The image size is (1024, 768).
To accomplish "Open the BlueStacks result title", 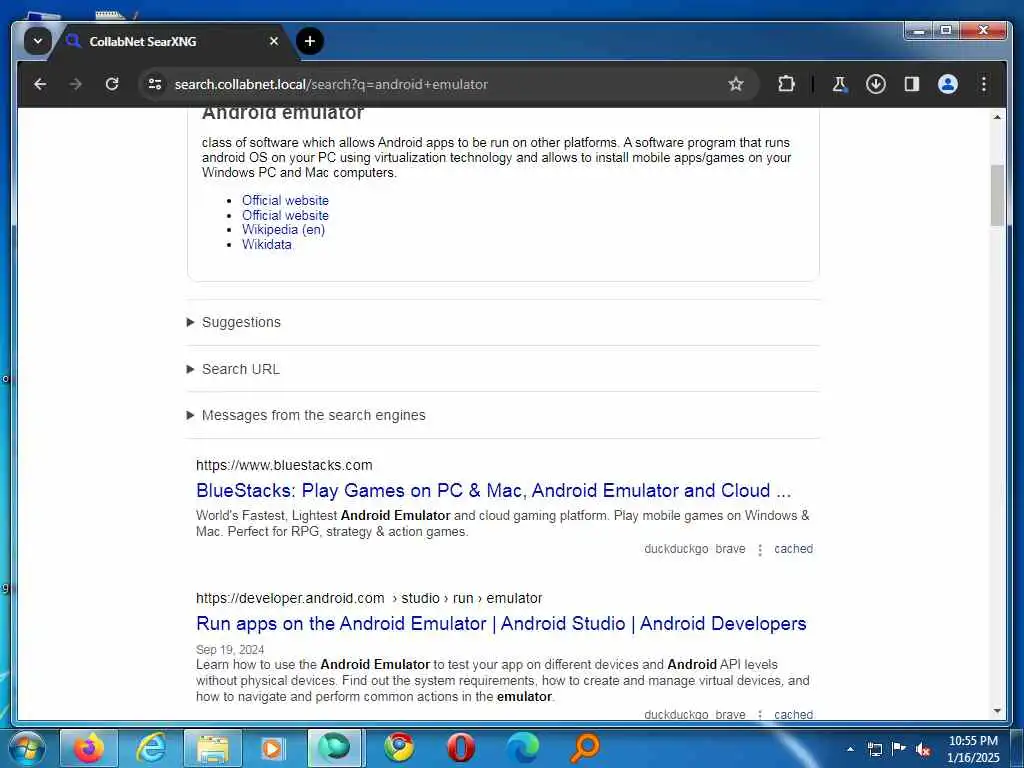I will [x=493, y=490].
